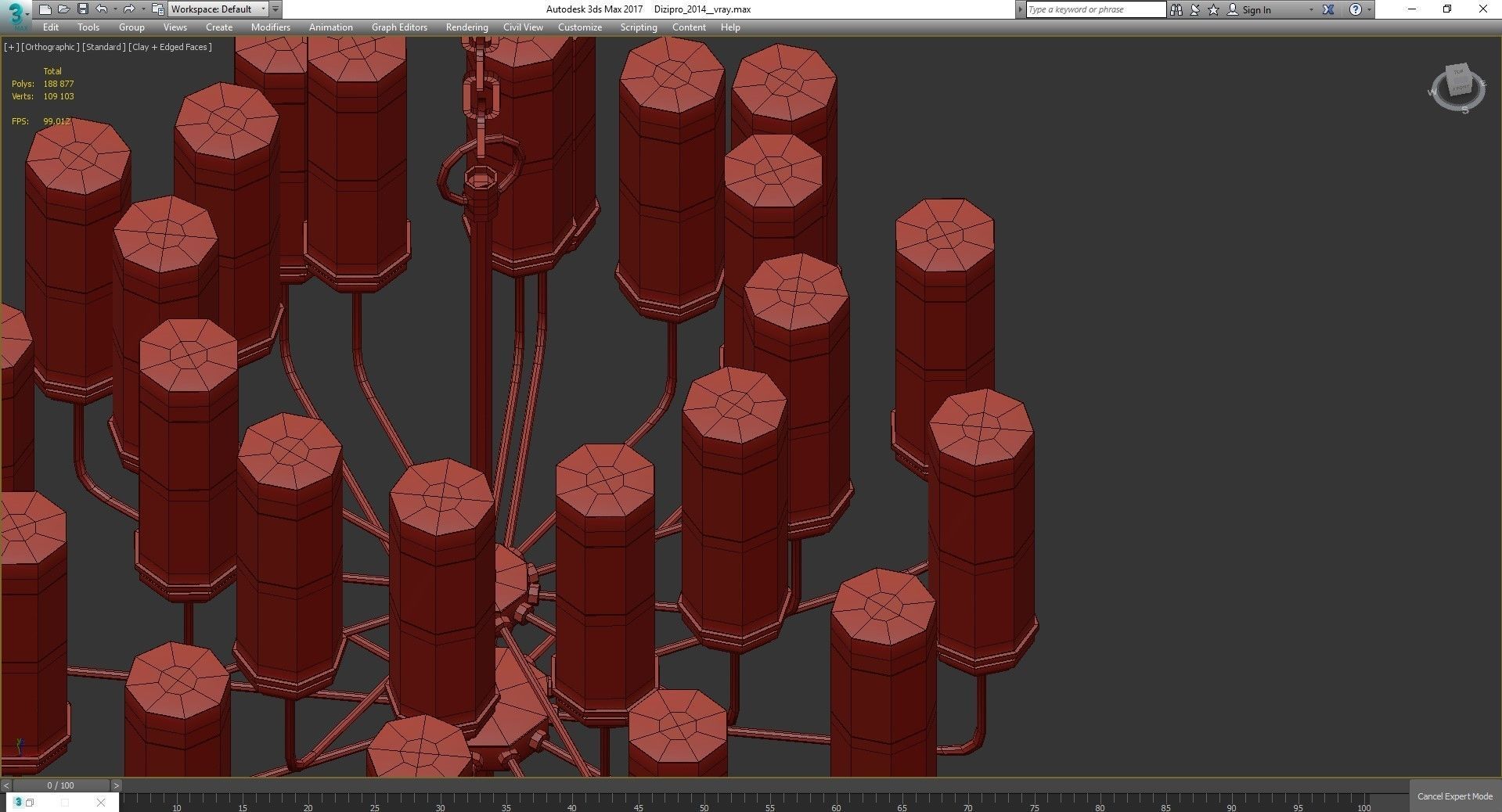Open the Standard viewport quality menu

(x=104, y=47)
